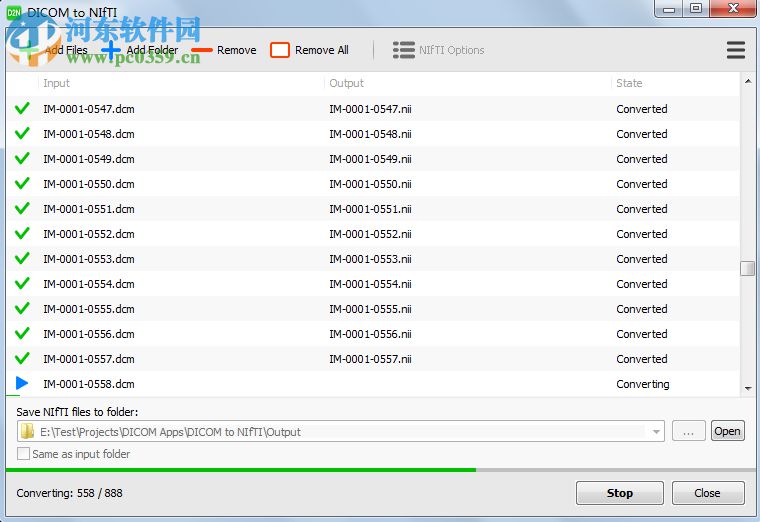The width and height of the screenshot is (760, 522).
Task: Click the red Remove minus icon
Action: [x=202, y=50]
